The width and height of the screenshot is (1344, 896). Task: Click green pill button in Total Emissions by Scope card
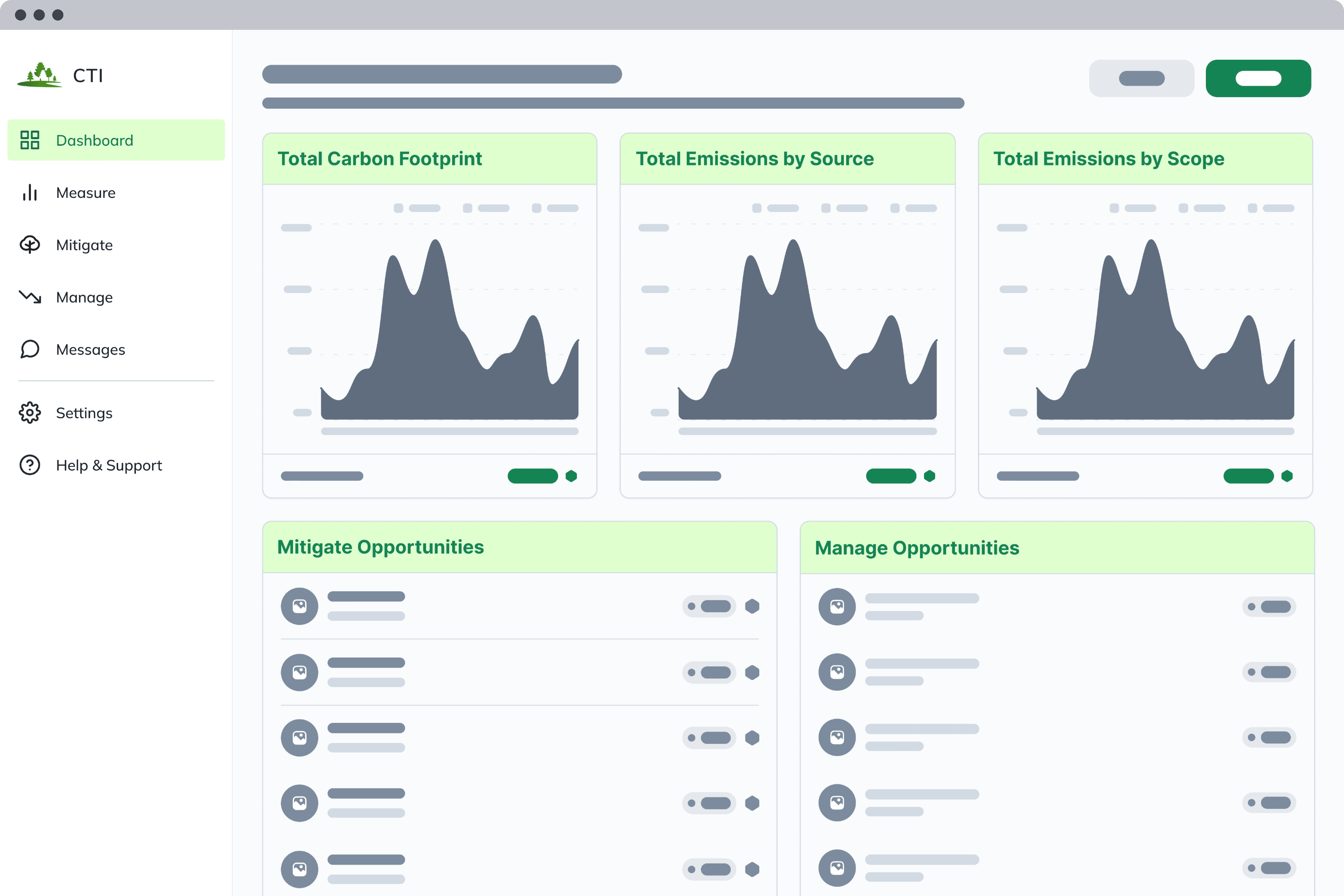1249,476
